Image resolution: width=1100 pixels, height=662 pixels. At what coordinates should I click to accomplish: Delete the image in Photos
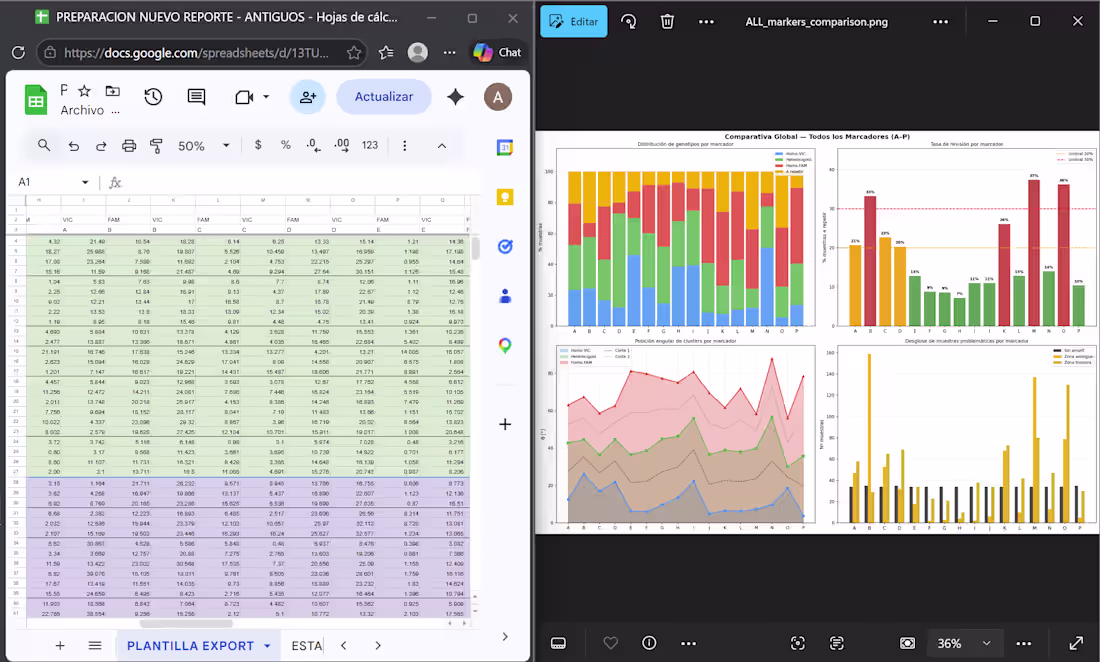point(667,22)
